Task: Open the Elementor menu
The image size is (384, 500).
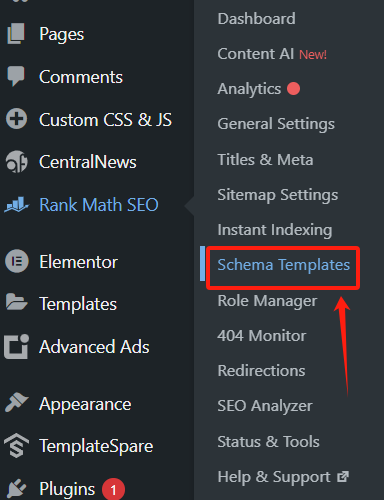Action: [x=78, y=262]
